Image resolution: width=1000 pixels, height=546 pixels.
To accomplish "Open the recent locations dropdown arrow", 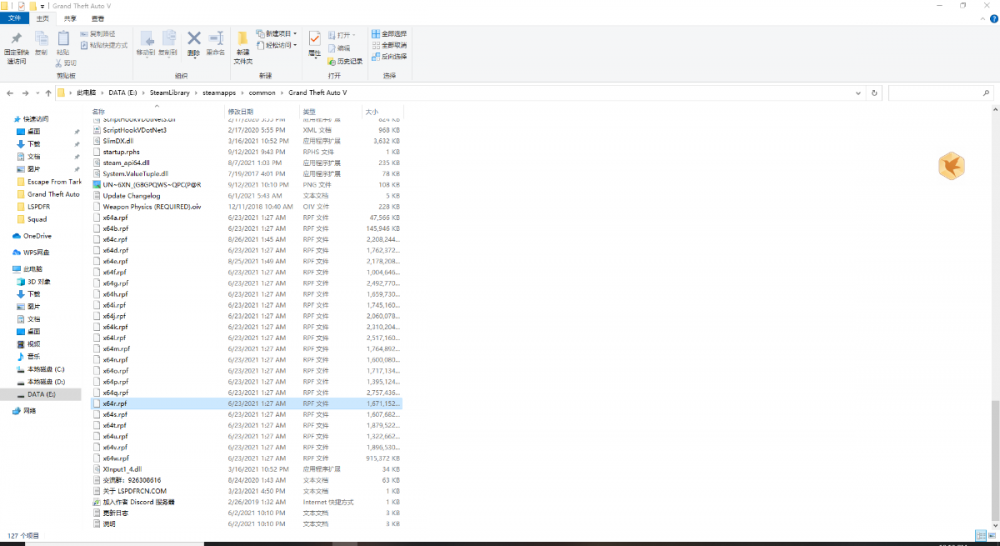I will point(37,93).
